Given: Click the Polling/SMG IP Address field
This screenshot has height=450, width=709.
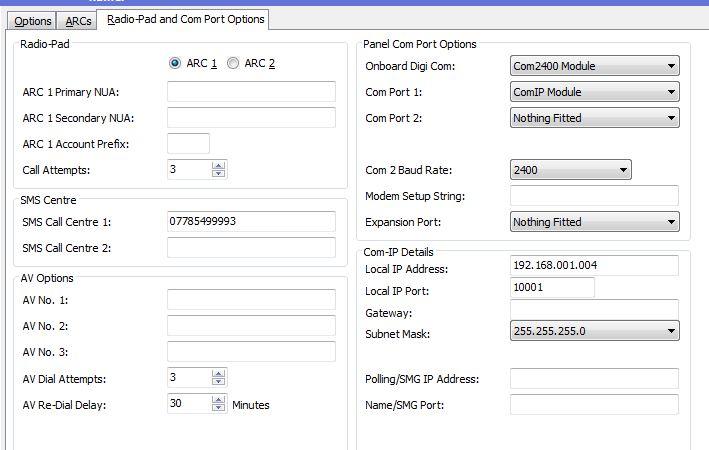Looking at the screenshot, I should tap(594, 379).
